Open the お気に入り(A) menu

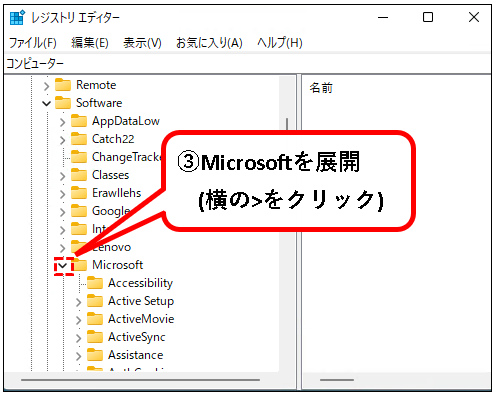[209, 43]
